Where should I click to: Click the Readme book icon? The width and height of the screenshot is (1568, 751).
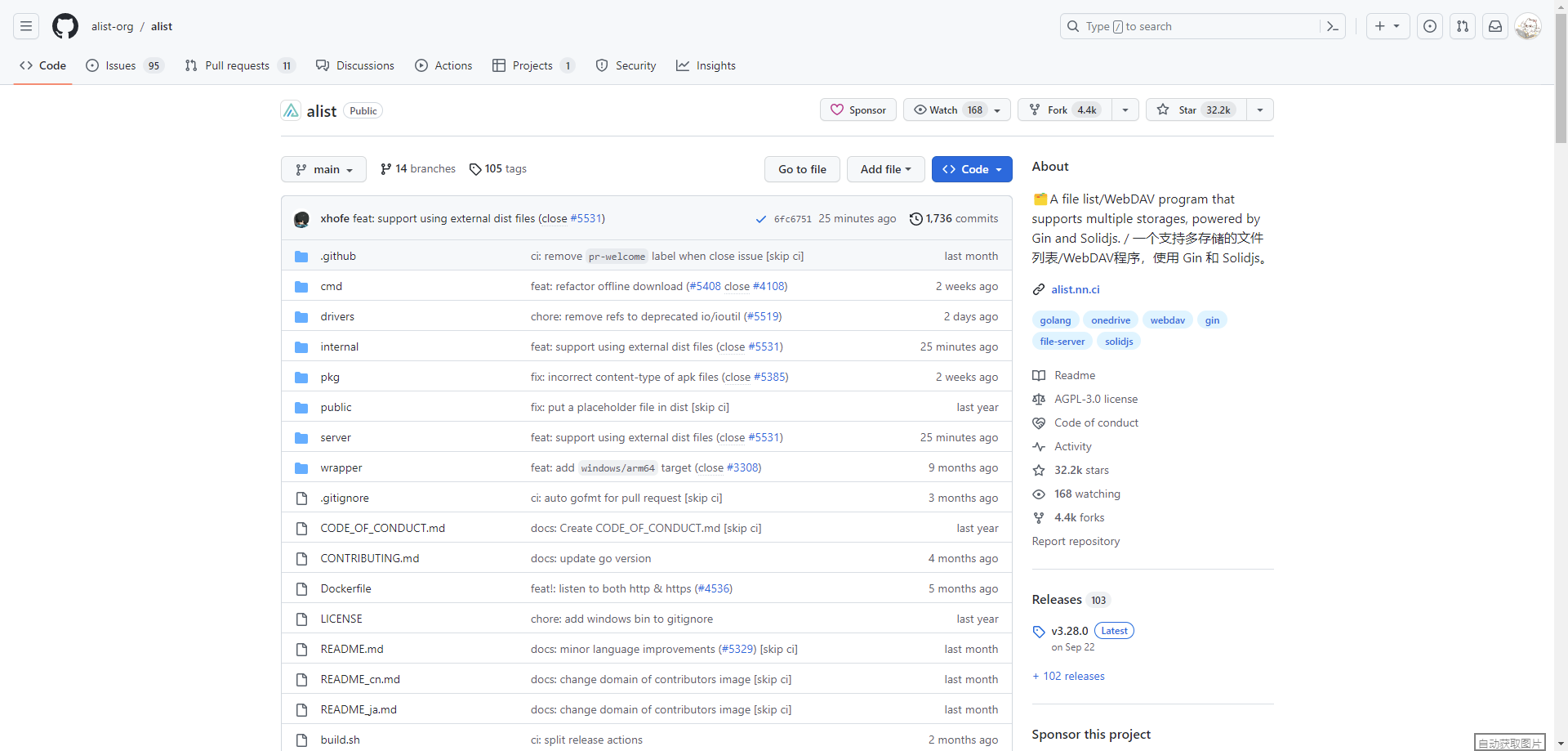(1039, 375)
